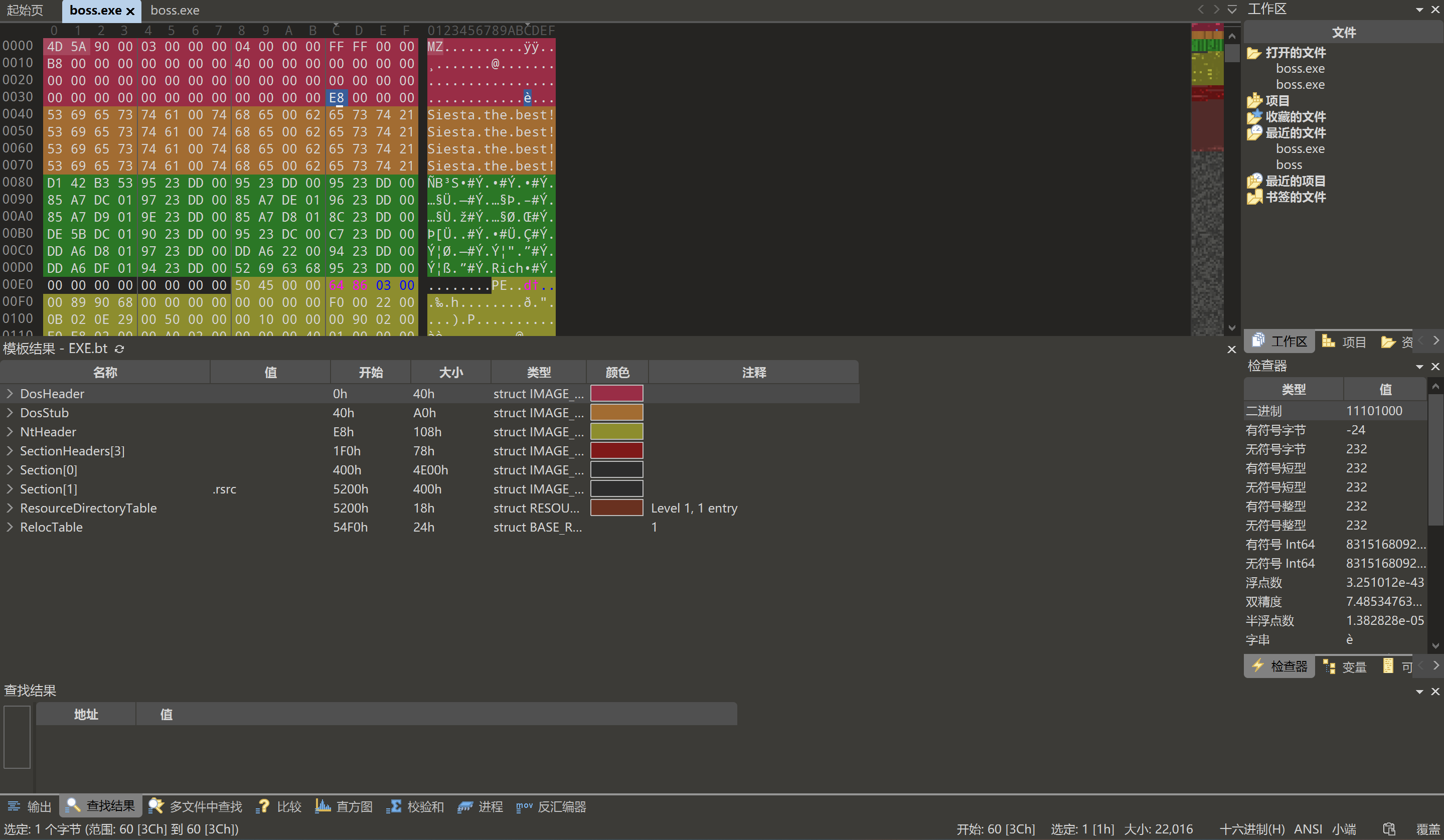1444x840 pixels.
Task: Close the active boss.exe tab
Action: pyautogui.click(x=130, y=11)
